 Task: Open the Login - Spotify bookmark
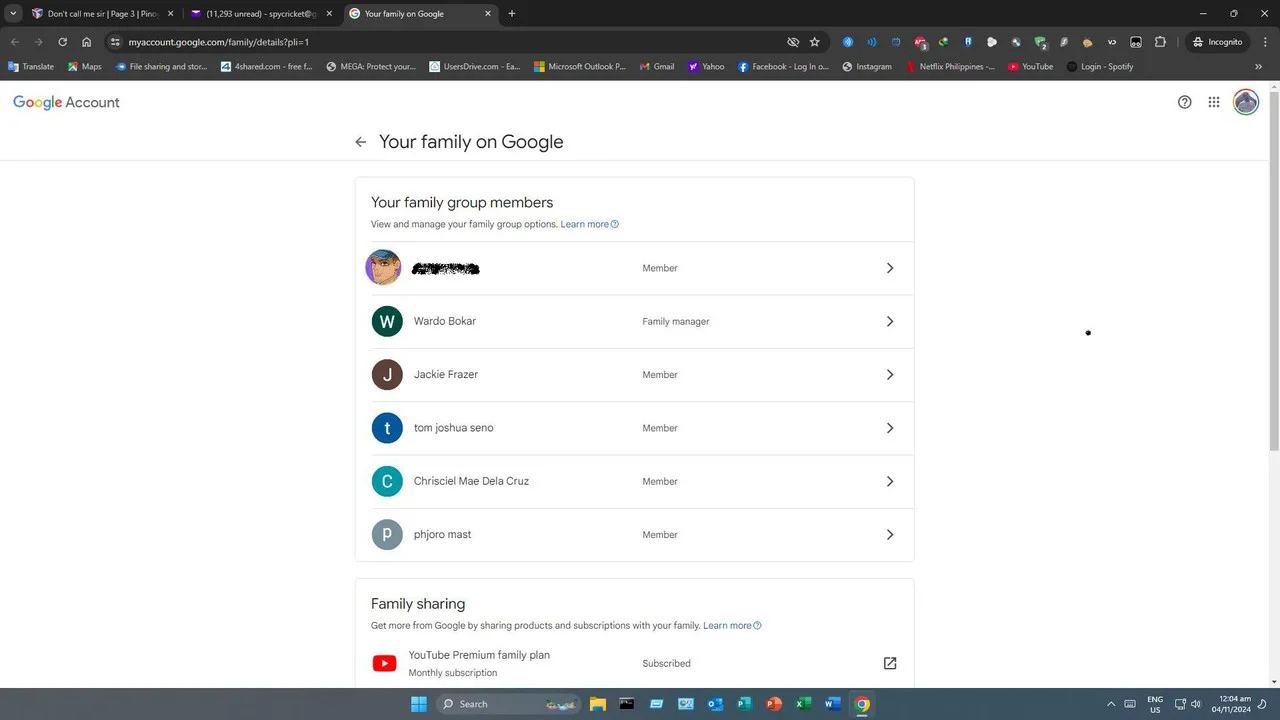click(x=1100, y=67)
